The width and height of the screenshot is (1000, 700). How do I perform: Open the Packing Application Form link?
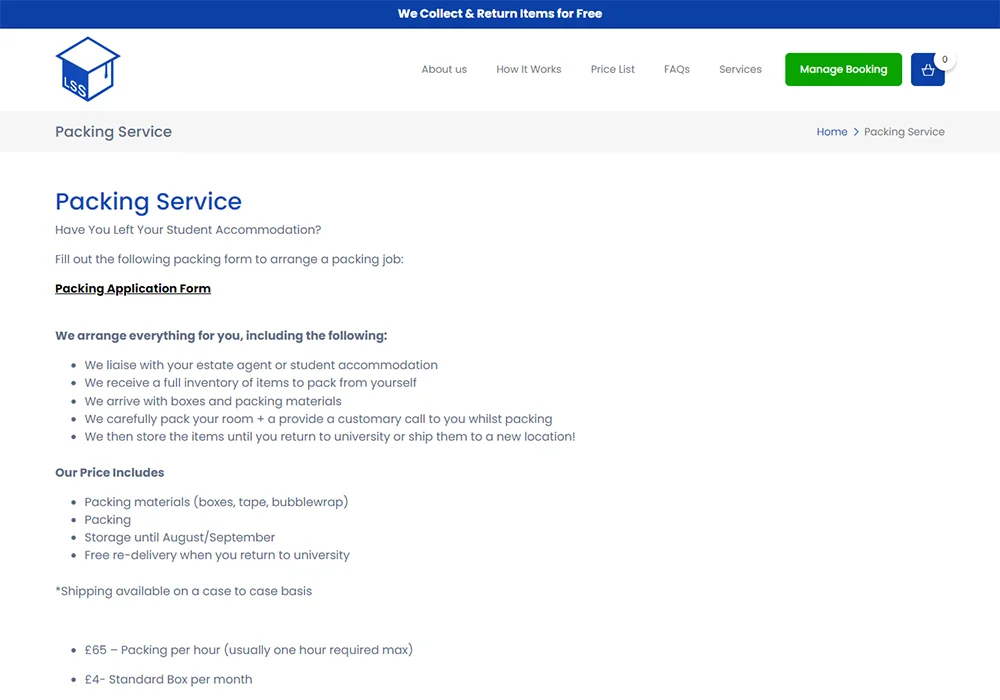pyautogui.click(x=133, y=288)
